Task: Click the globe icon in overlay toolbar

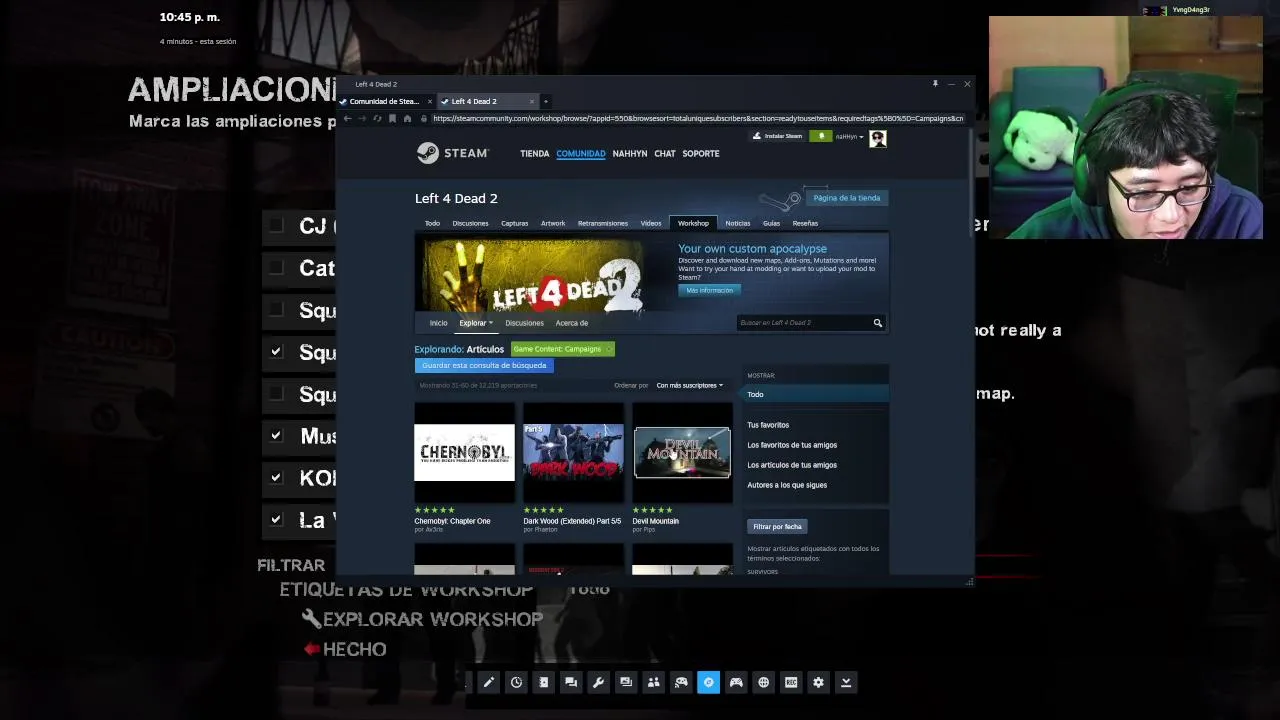Action: coord(763,682)
